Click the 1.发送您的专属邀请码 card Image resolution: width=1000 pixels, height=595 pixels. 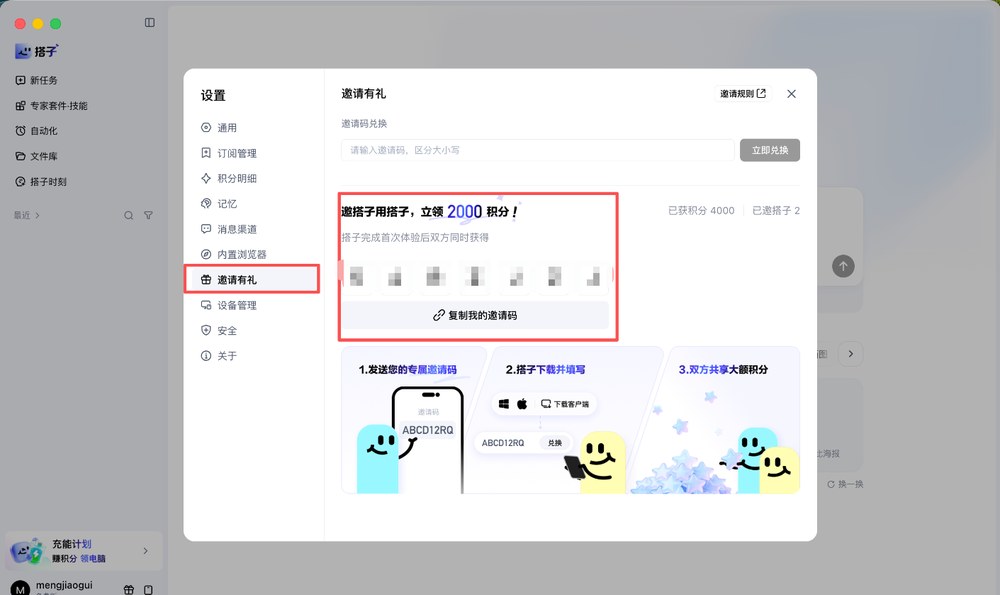tap(413, 420)
